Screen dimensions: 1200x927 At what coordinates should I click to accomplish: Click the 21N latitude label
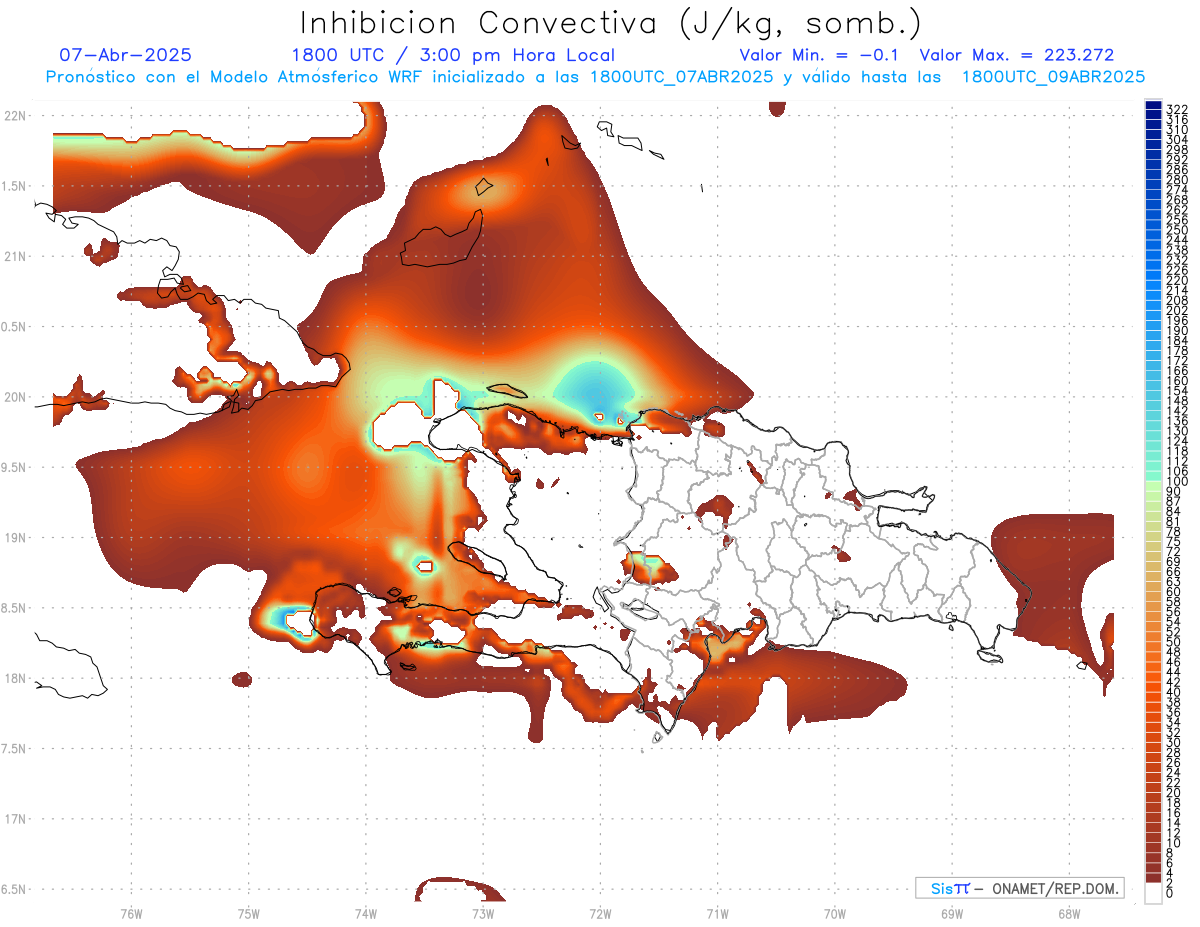15,257
